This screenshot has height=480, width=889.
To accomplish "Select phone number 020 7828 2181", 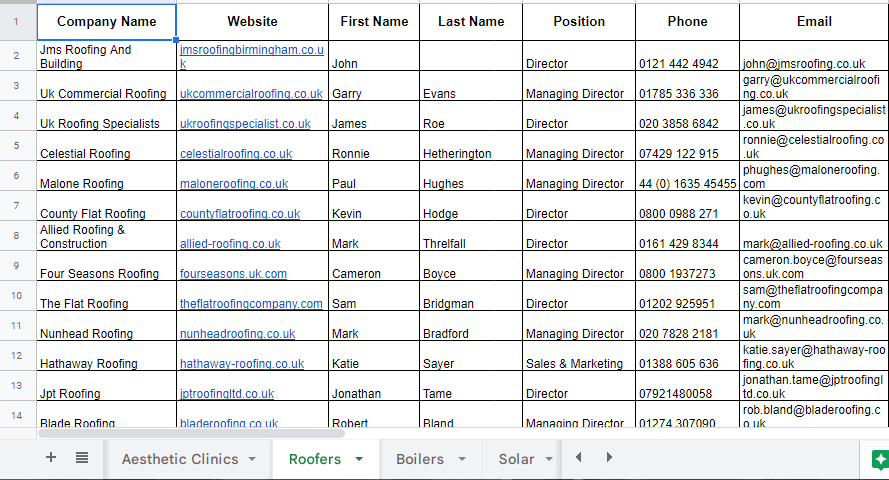I will click(x=687, y=326).
